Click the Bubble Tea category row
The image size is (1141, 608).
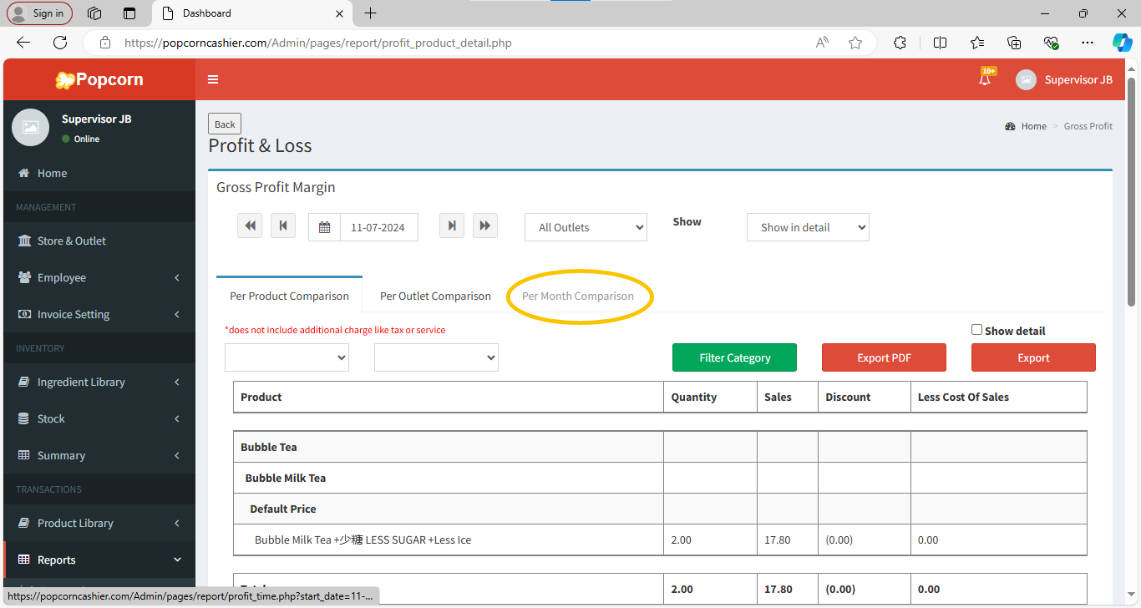point(660,447)
